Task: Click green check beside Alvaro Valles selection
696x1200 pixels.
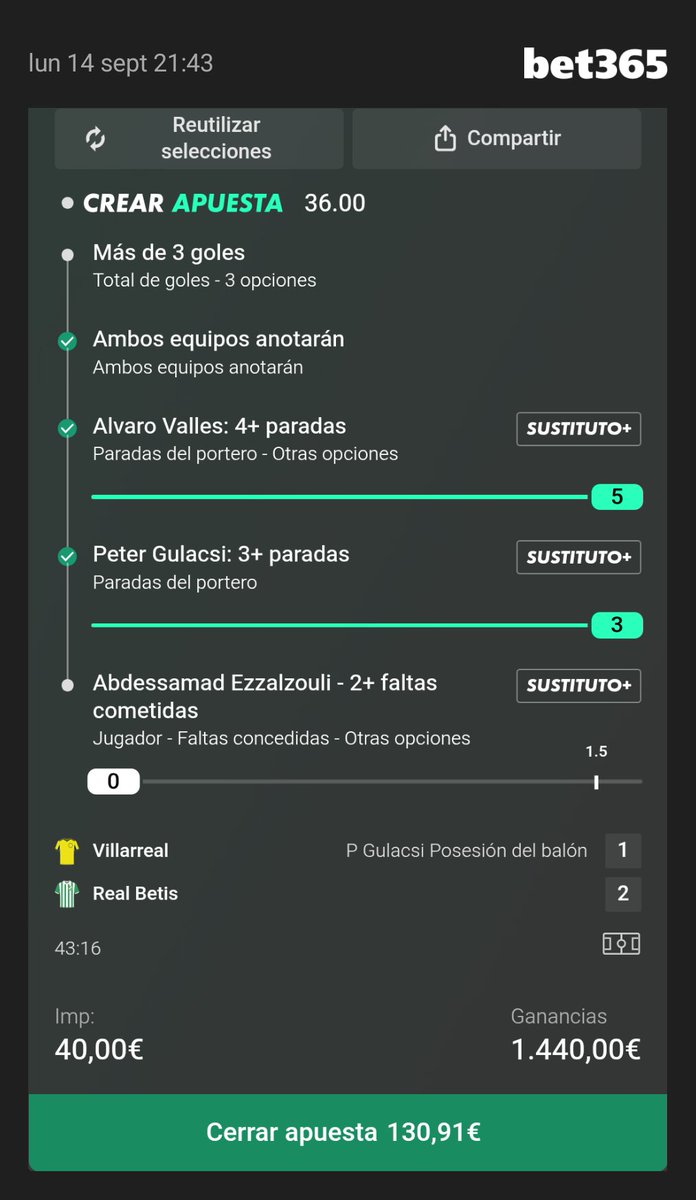Action: pyautogui.click(x=67, y=428)
